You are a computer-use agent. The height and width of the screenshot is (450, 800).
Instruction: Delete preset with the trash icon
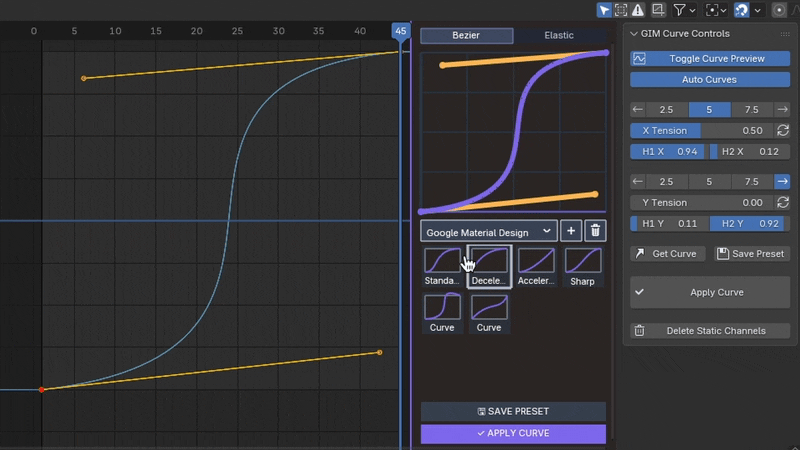click(595, 231)
